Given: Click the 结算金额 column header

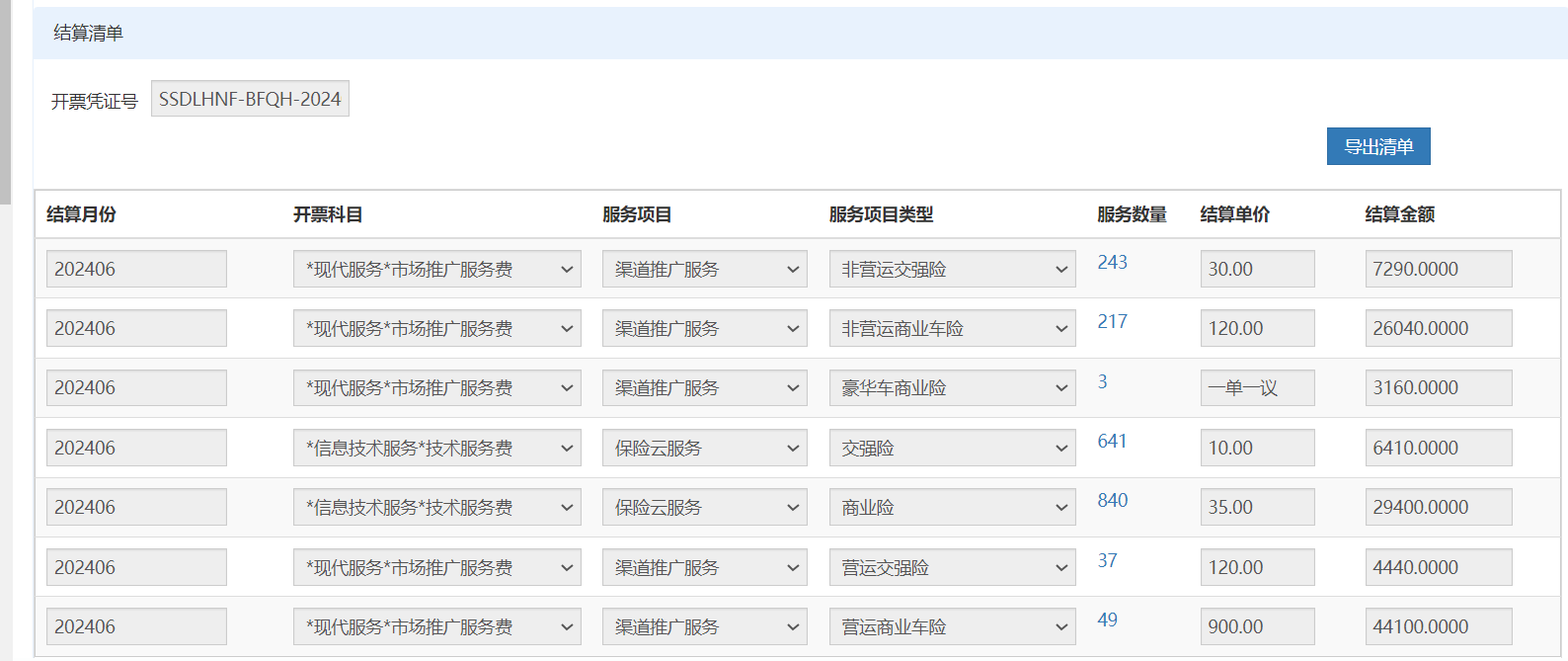Looking at the screenshot, I should click(1400, 214).
